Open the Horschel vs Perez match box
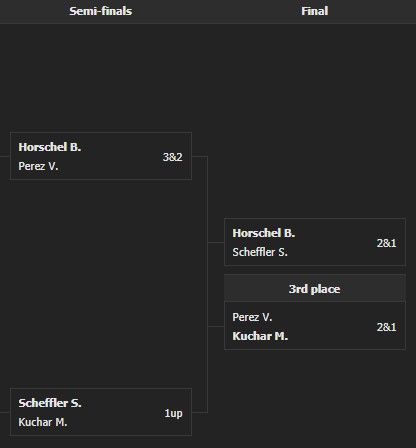Viewport: 416px width, 448px height. [101, 156]
